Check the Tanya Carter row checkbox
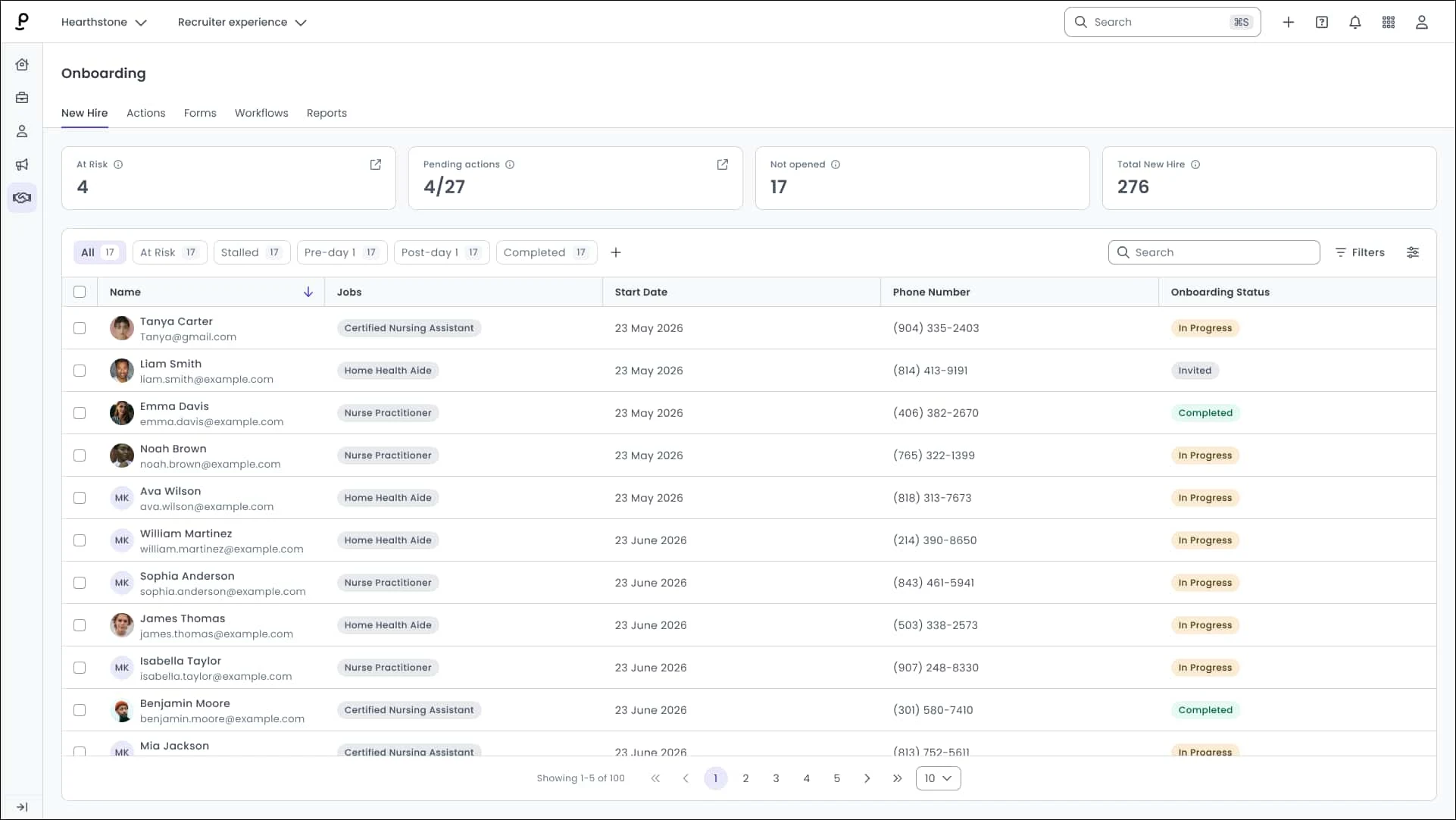Viewport: 1456px width, 820px height. [80, 328]
